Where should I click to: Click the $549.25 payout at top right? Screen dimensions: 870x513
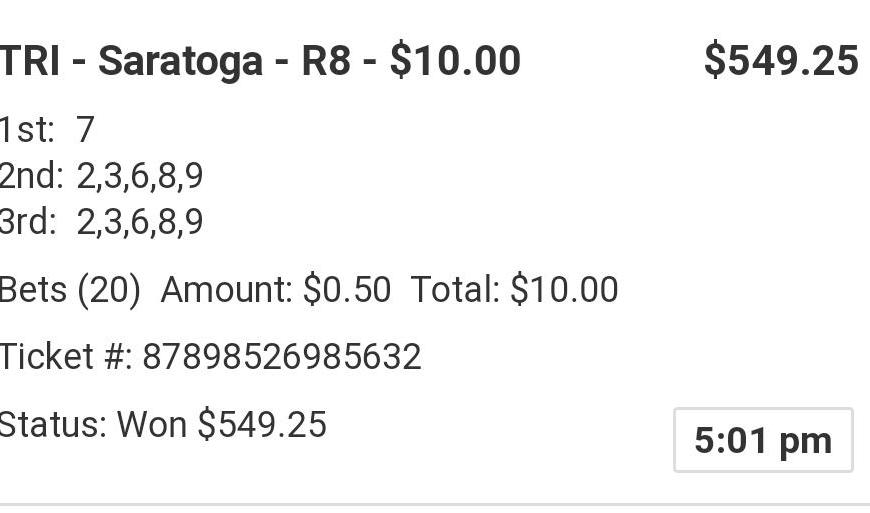coord(780,61)
